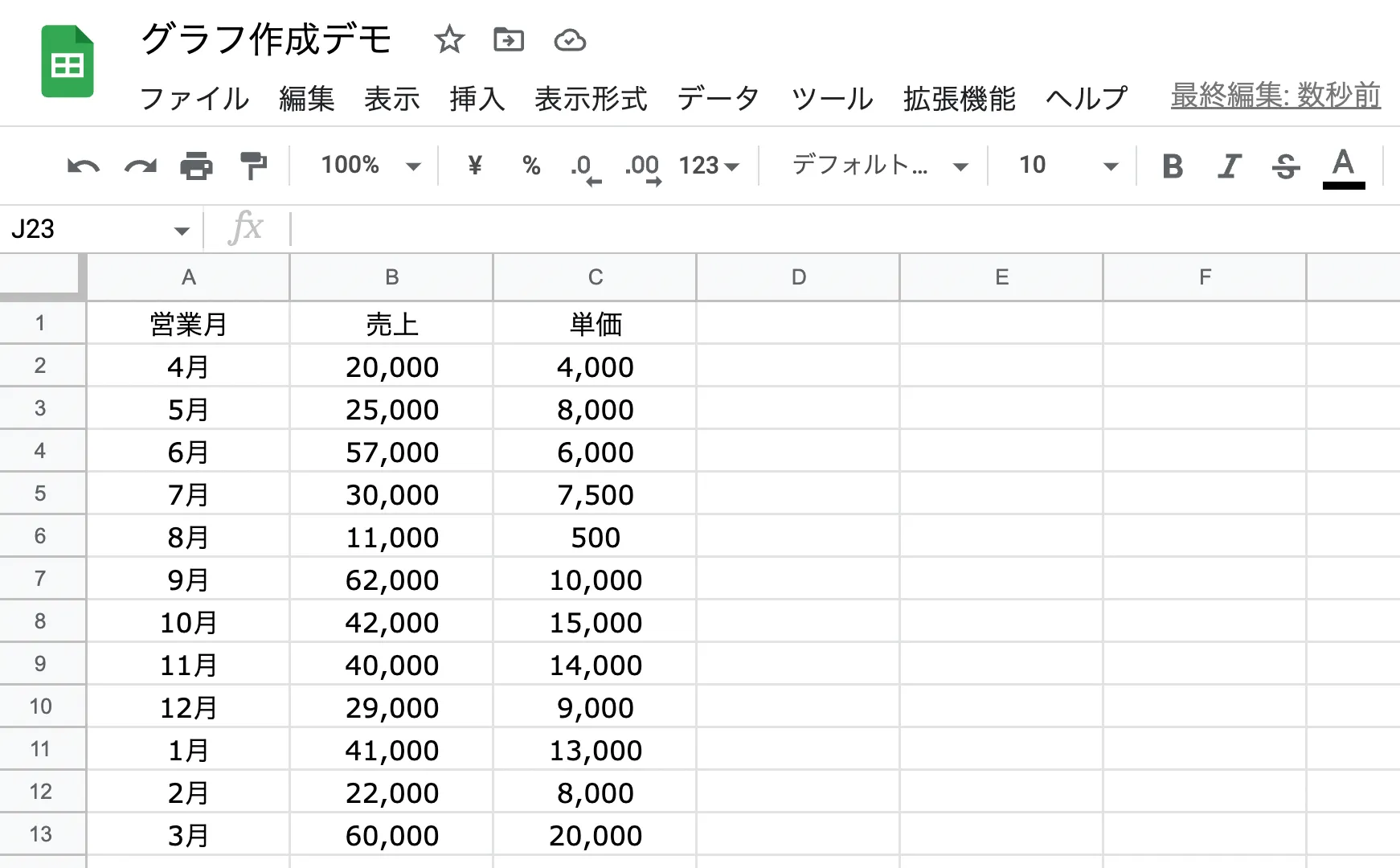
Task: Select row 13 header
Action: [x=43, y=834]
